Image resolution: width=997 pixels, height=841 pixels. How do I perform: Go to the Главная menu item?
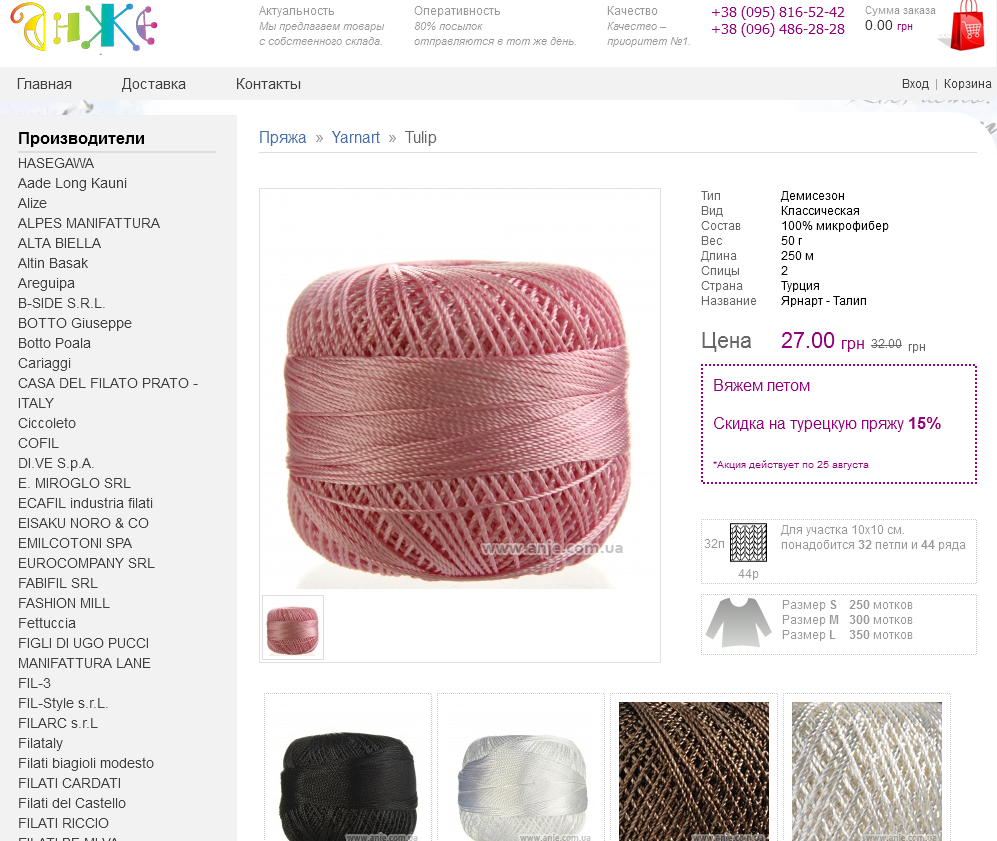coord(44,84)
